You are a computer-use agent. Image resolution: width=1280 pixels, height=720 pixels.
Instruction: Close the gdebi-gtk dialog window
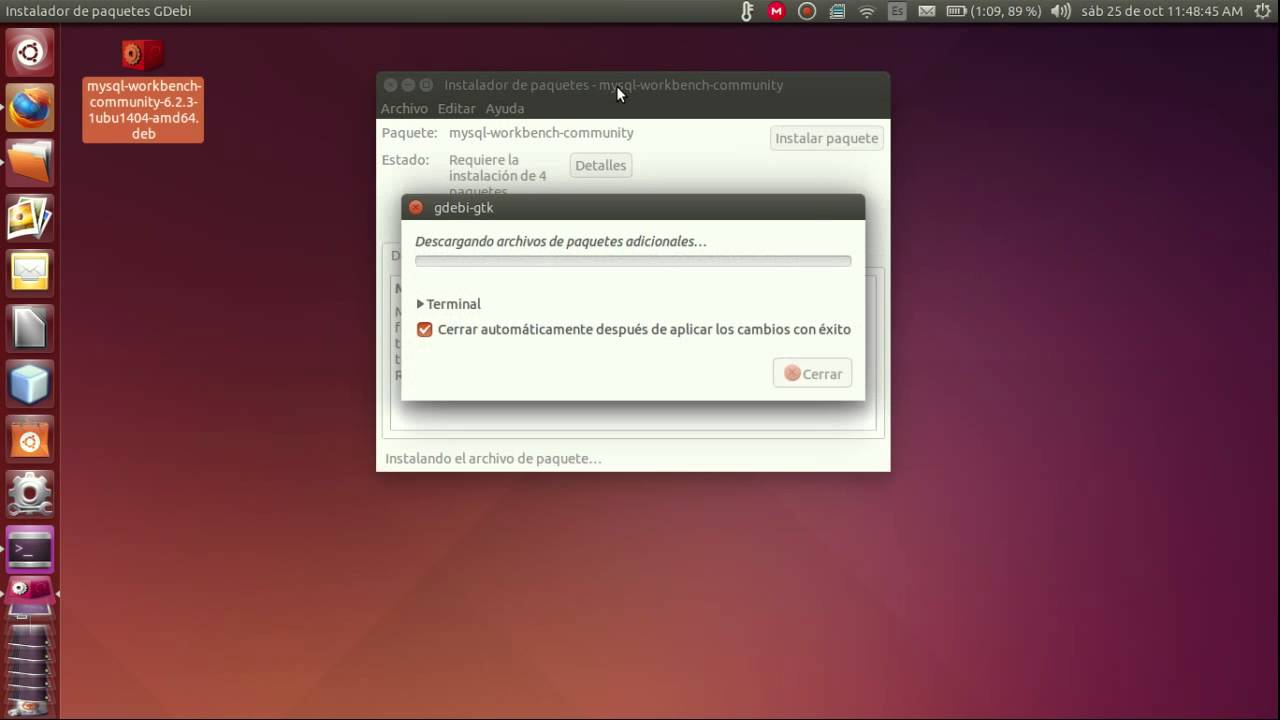pos(416,207)
